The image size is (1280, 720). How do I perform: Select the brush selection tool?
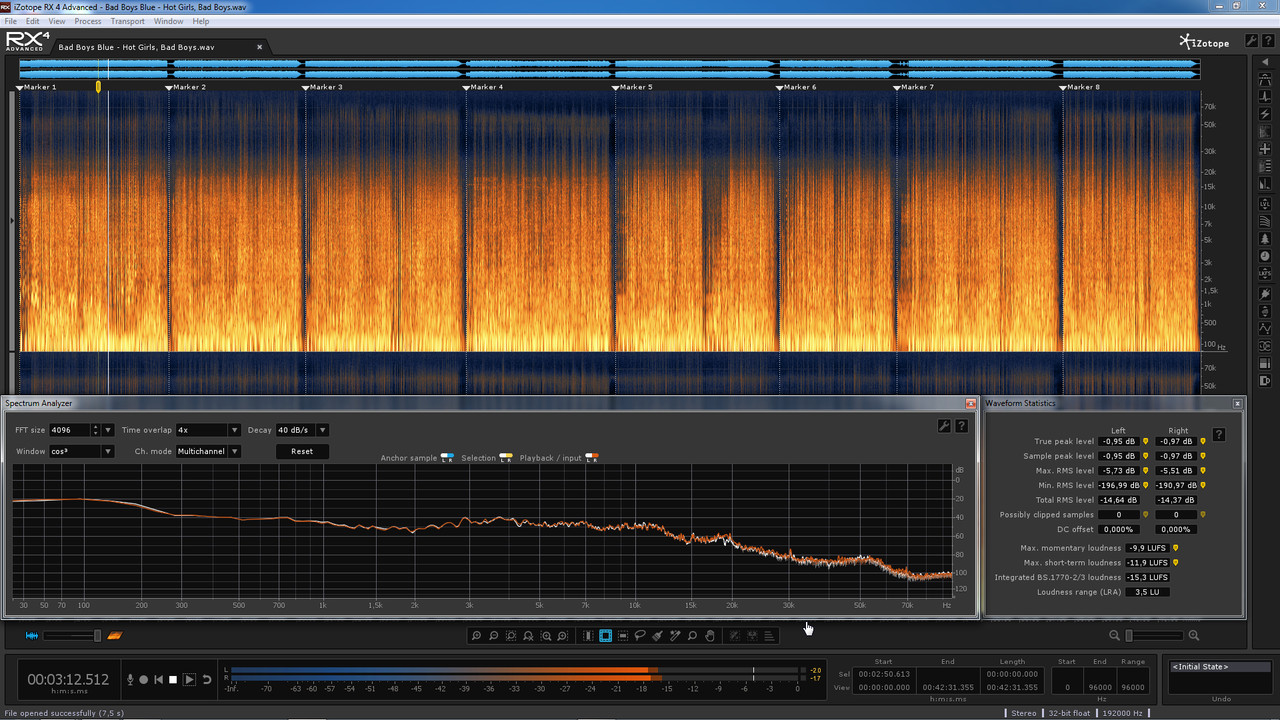tap(657, 636)
